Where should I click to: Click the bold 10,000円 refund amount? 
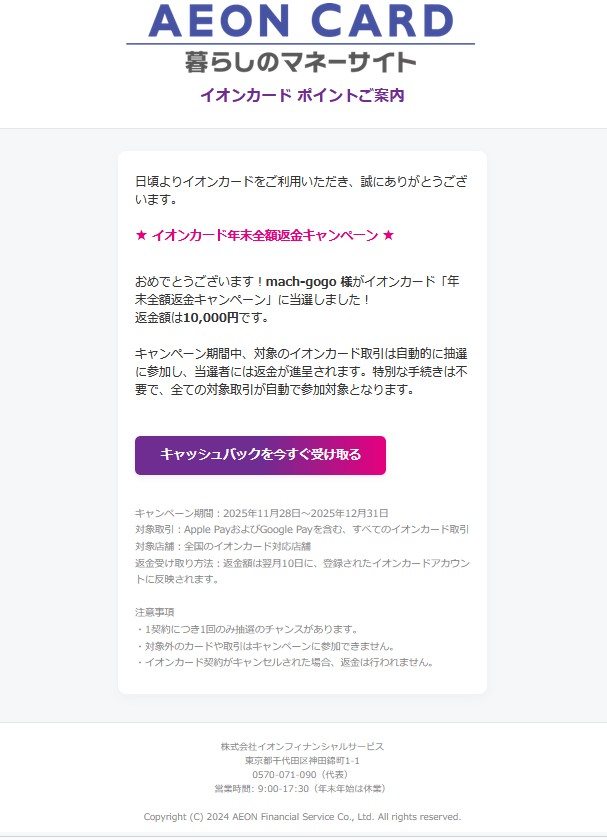[211, 318]
